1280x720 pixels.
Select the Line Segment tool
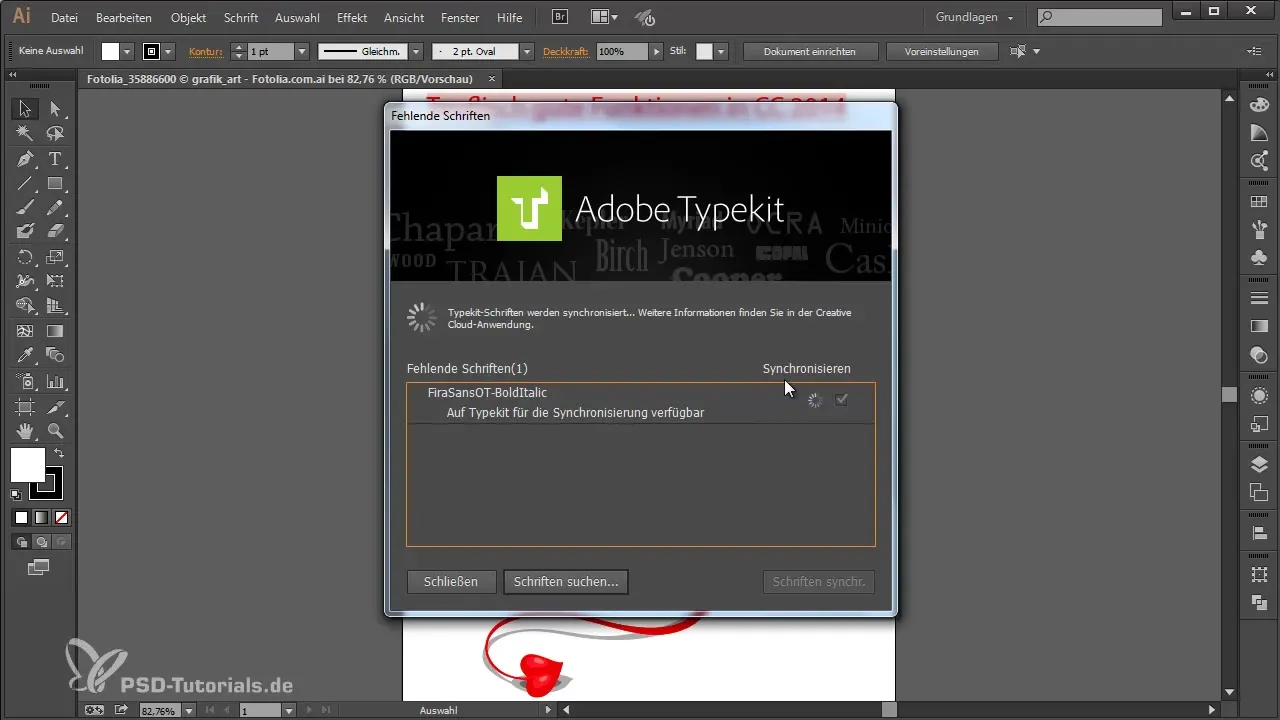pos(25,183)
